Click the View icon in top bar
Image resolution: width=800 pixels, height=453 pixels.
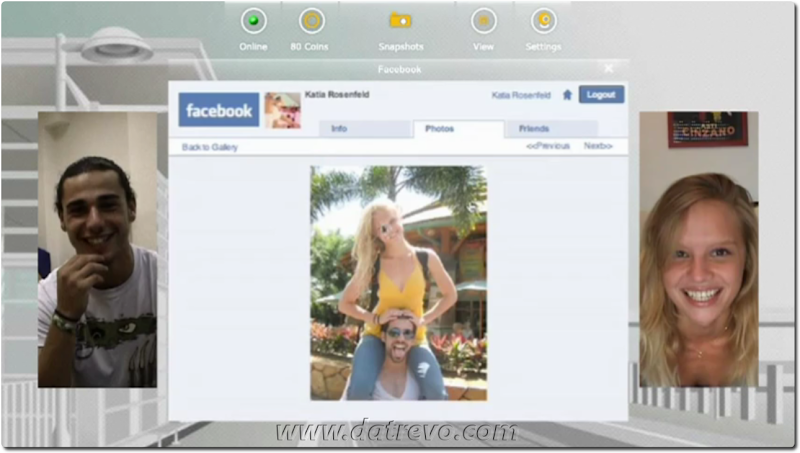tap(483, 21)
